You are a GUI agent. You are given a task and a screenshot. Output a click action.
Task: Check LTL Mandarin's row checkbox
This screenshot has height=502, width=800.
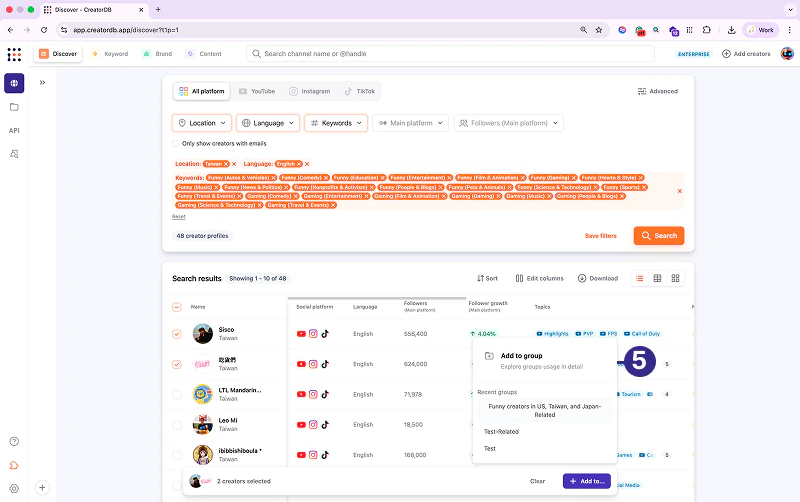[x=177, y=394]
